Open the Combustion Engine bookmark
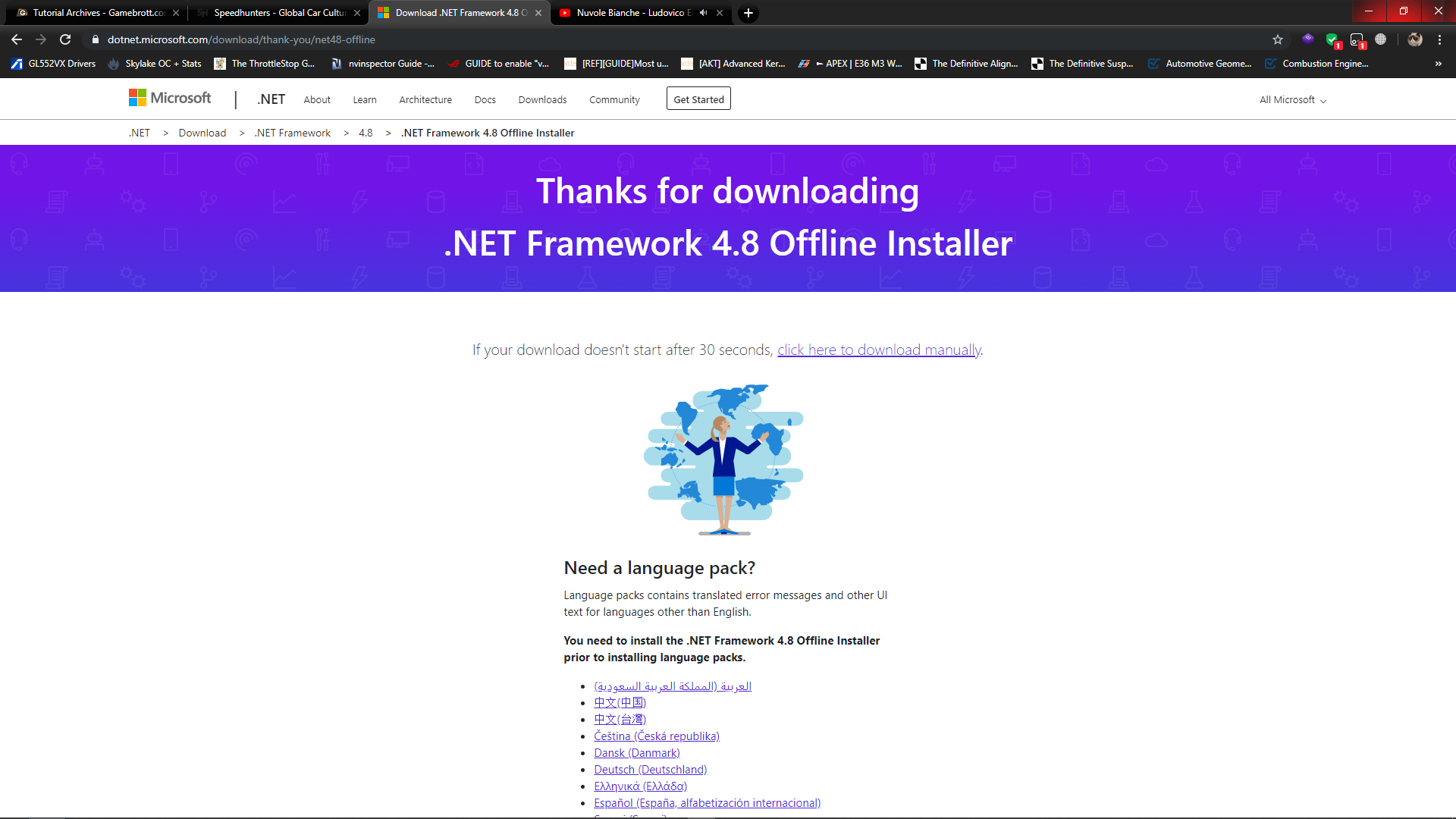1456x819 pixels. click(x=1317, y=64)
